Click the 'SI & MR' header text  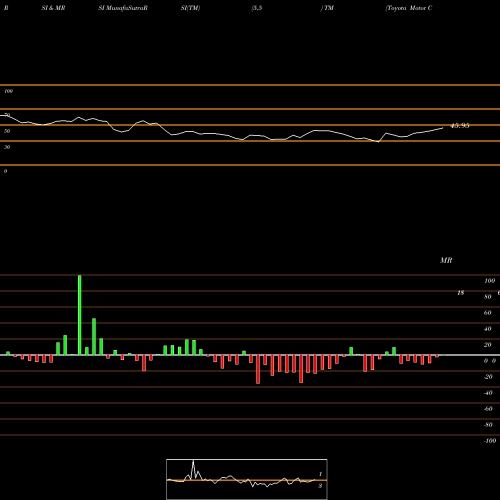(53, 8)
